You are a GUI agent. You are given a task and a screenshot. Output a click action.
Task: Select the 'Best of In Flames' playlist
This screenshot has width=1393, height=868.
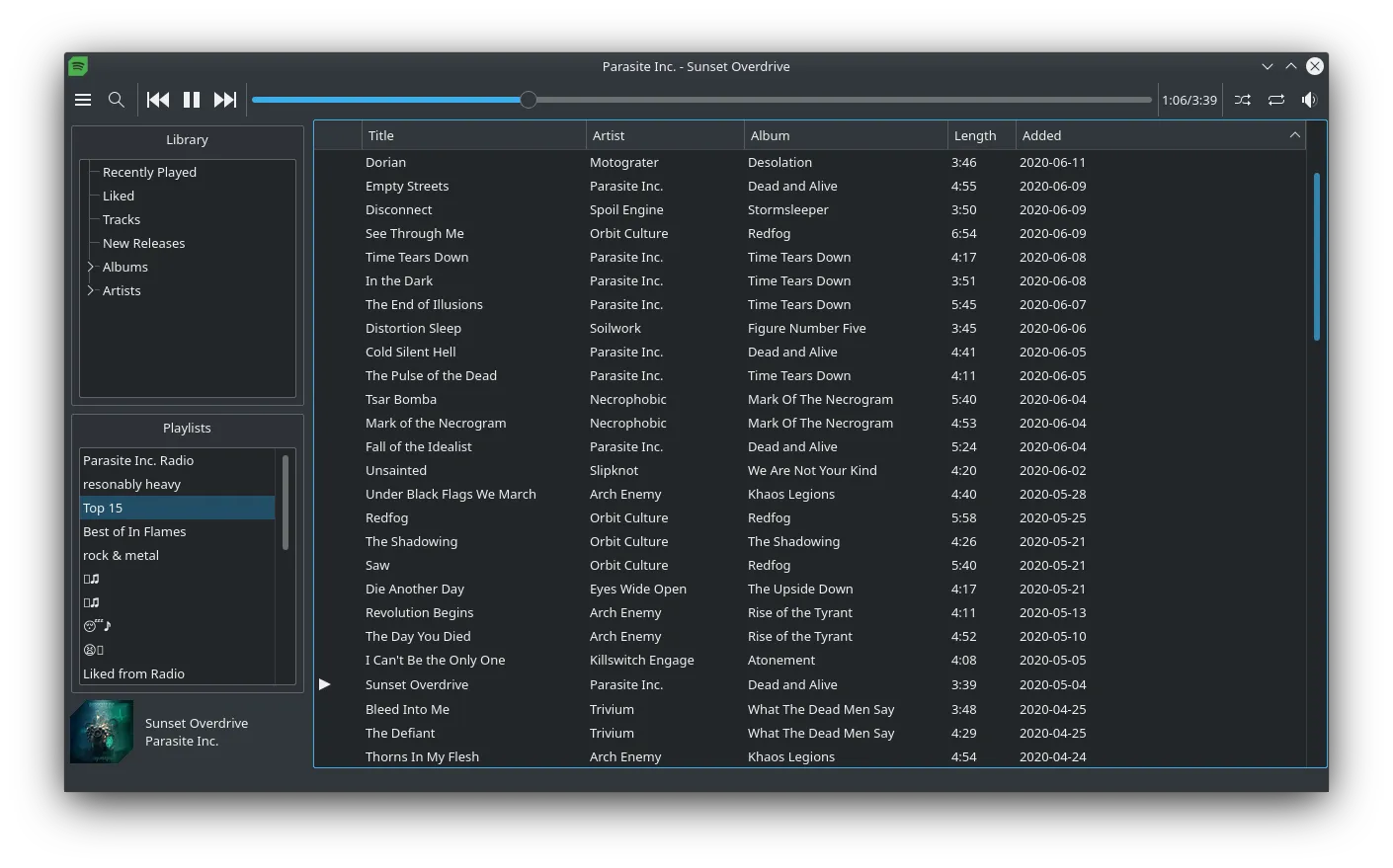click(134, 531)
